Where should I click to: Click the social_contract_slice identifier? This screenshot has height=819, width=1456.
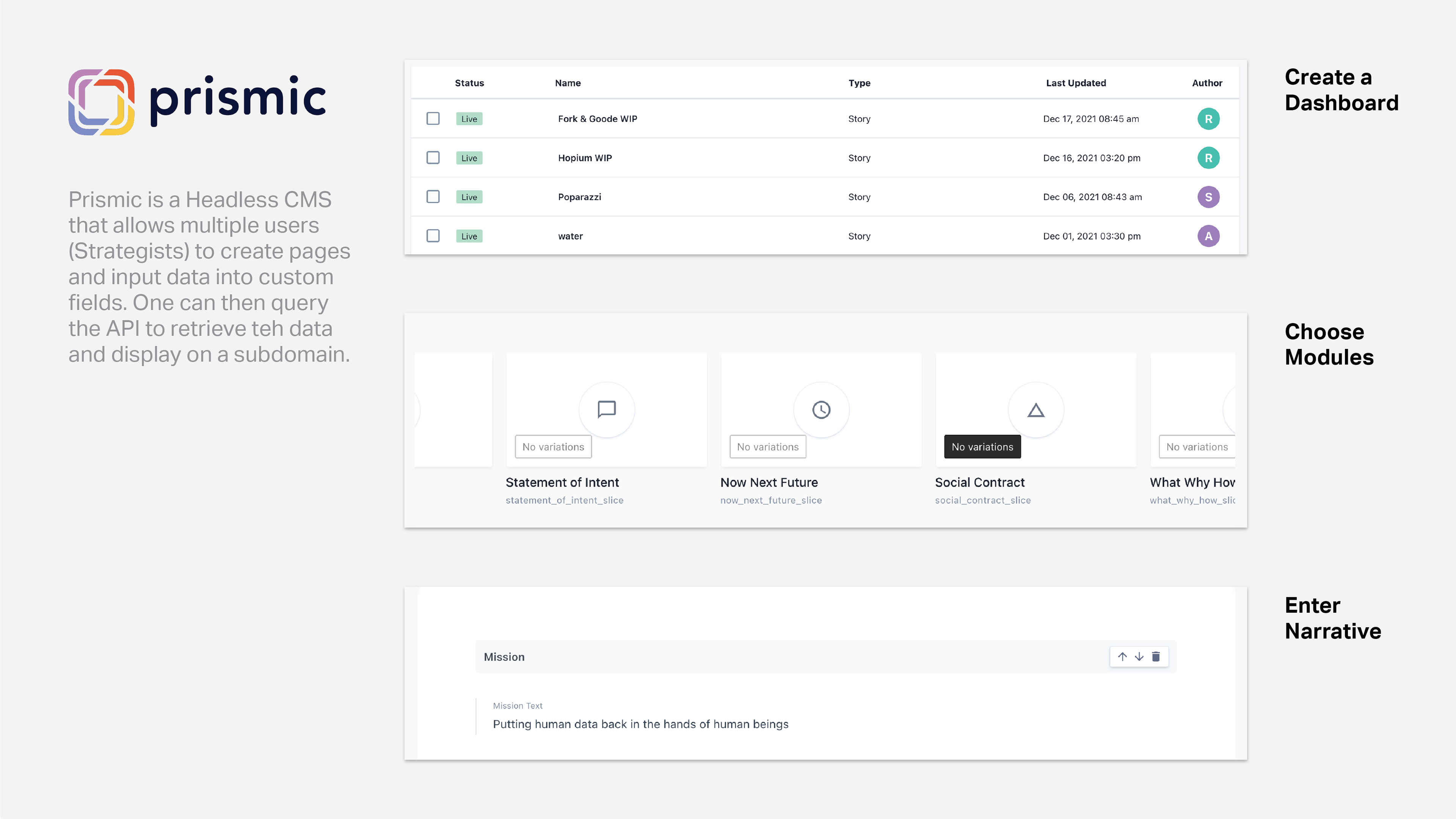[x=983, y=500]
